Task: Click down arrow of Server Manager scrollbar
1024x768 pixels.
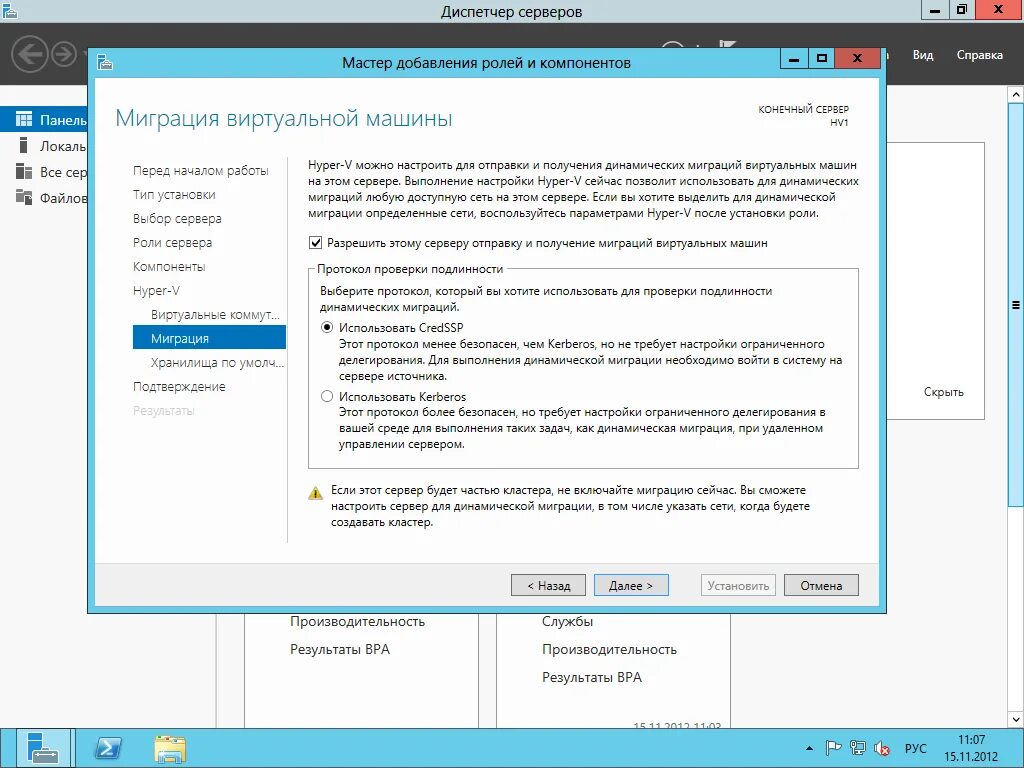Action: coord(1016,719)
